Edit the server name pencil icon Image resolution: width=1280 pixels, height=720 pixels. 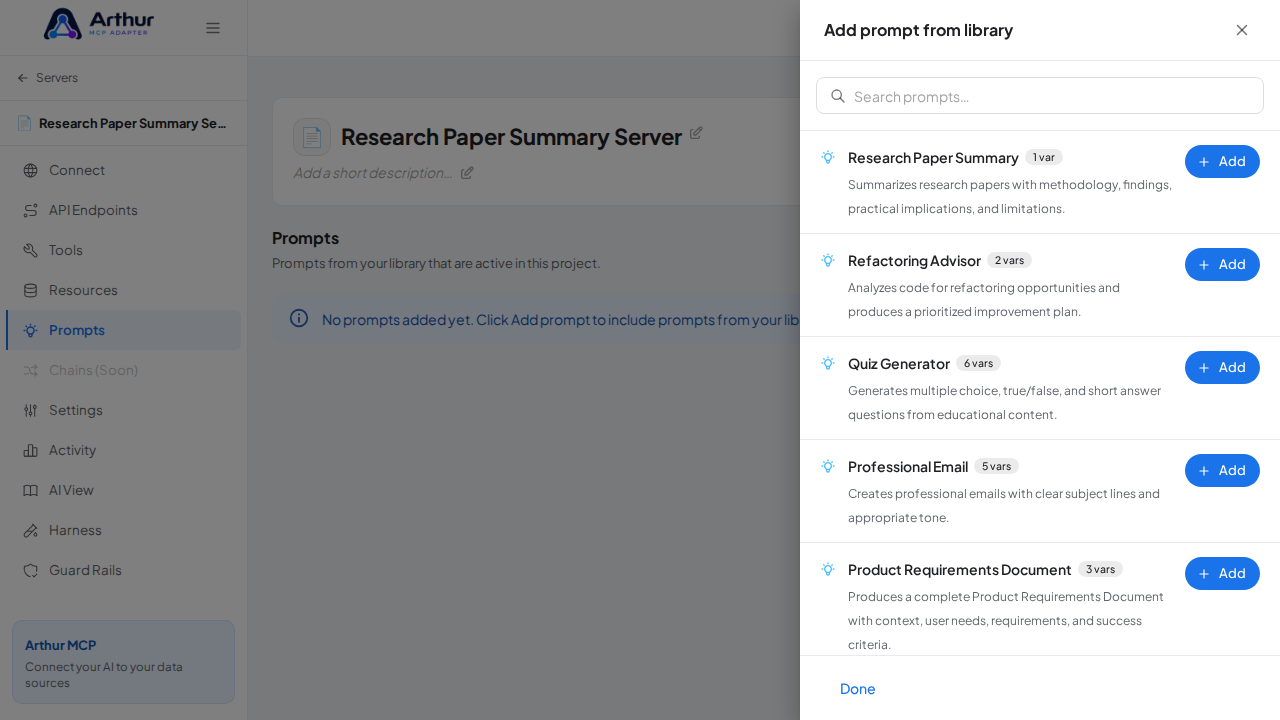[x=696, y=133]
